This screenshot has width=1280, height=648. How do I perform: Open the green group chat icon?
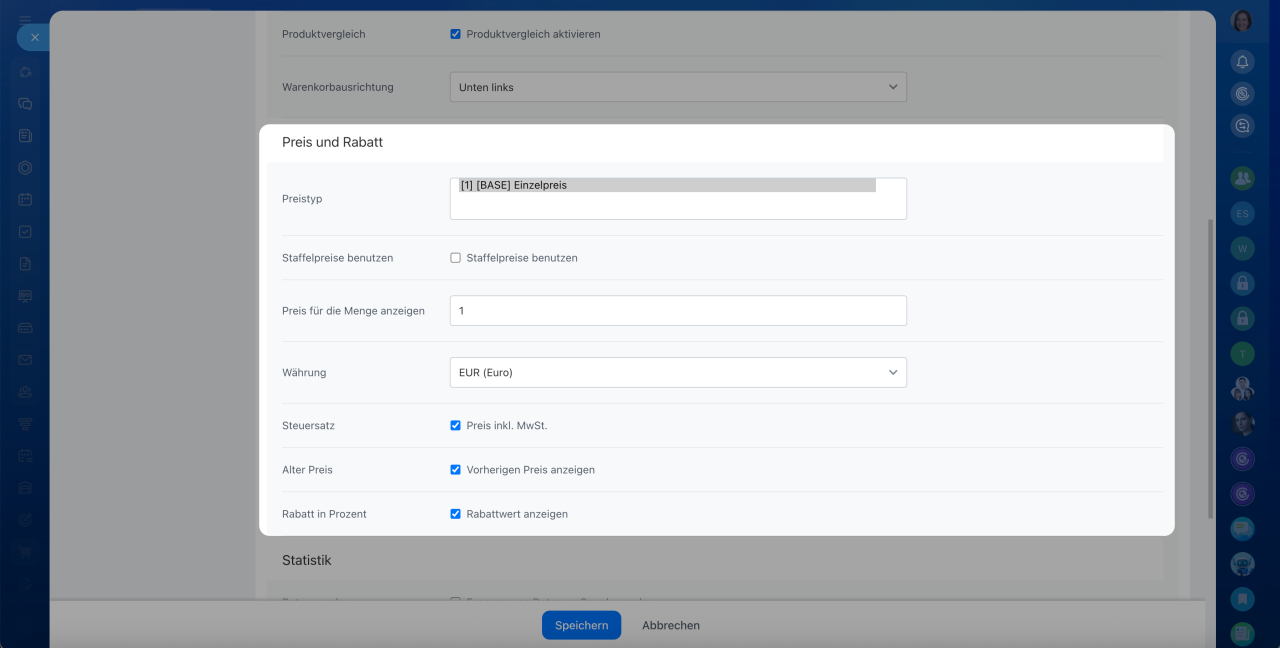1242,178
